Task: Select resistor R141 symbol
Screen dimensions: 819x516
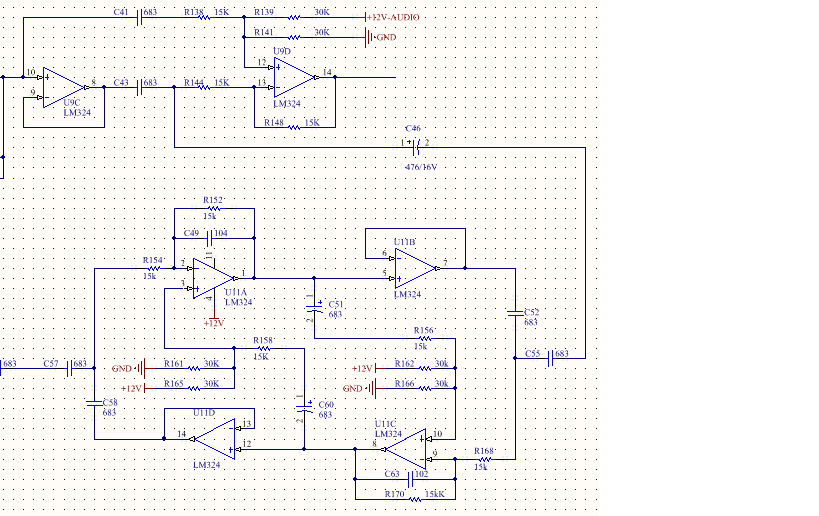Action: pos(295,38)
